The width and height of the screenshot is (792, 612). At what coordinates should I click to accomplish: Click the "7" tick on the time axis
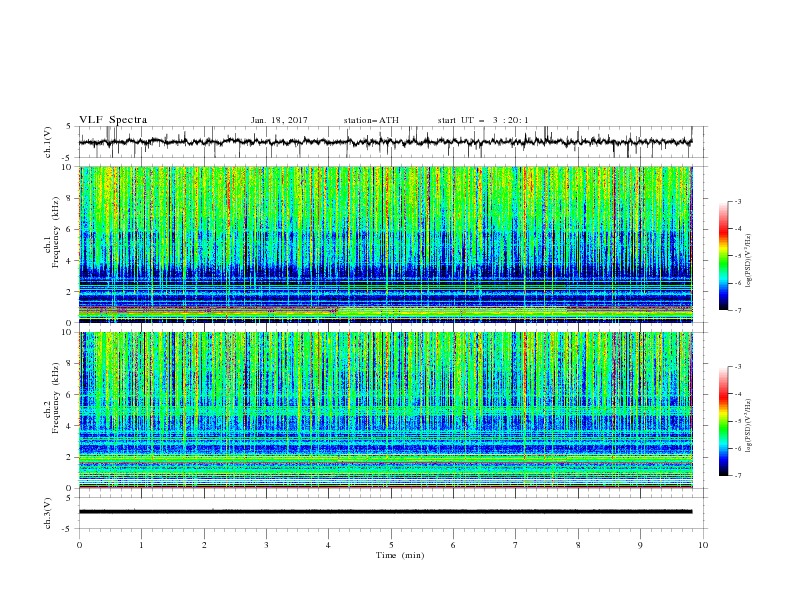(516, 545)
